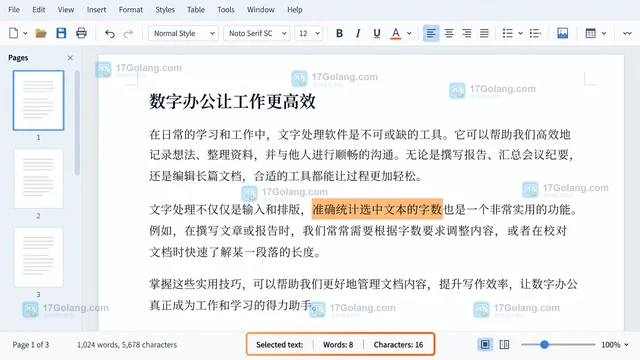Viewport: 640px width, 360px height.
Task: Click the Words: 8 selection count
Action: [x=338, y=345]
